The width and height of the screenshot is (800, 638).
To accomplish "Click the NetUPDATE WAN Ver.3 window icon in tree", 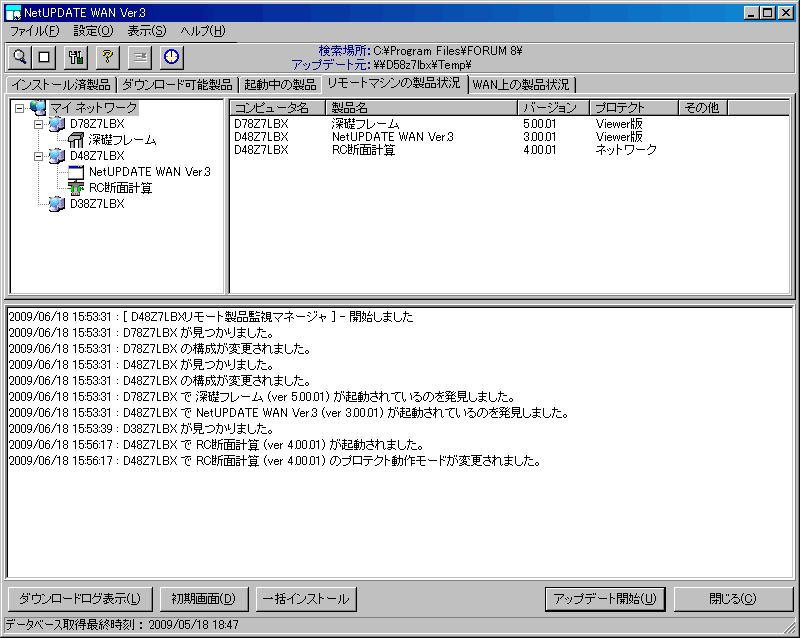I will [76, 172].
